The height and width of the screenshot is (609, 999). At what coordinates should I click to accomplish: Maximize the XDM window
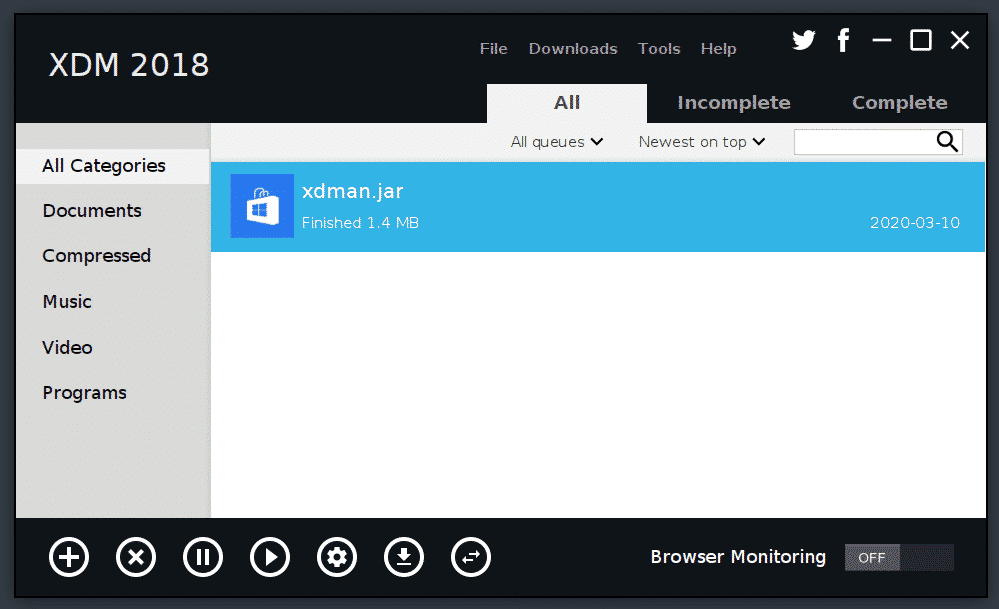point(921,40)
